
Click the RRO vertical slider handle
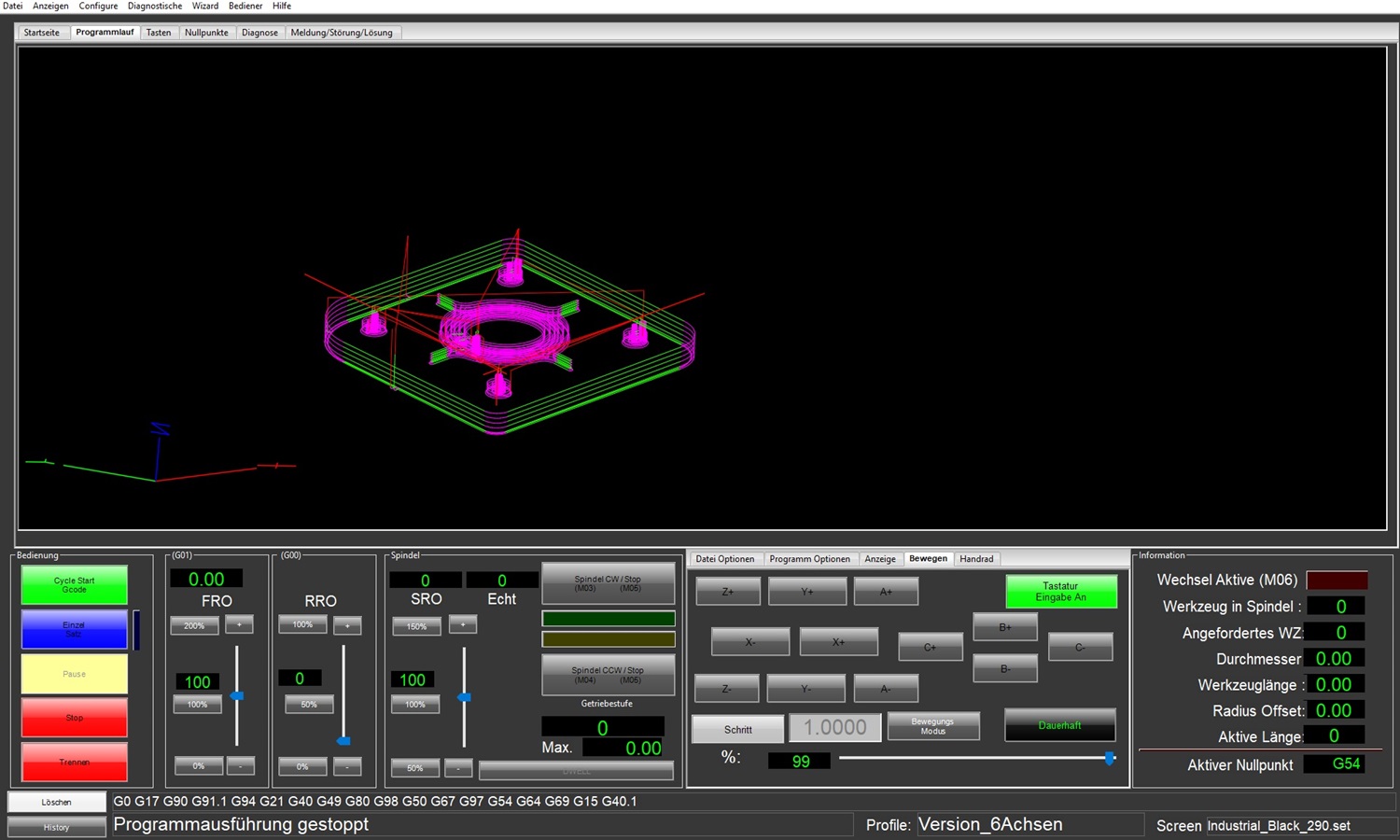click(343, 741)
